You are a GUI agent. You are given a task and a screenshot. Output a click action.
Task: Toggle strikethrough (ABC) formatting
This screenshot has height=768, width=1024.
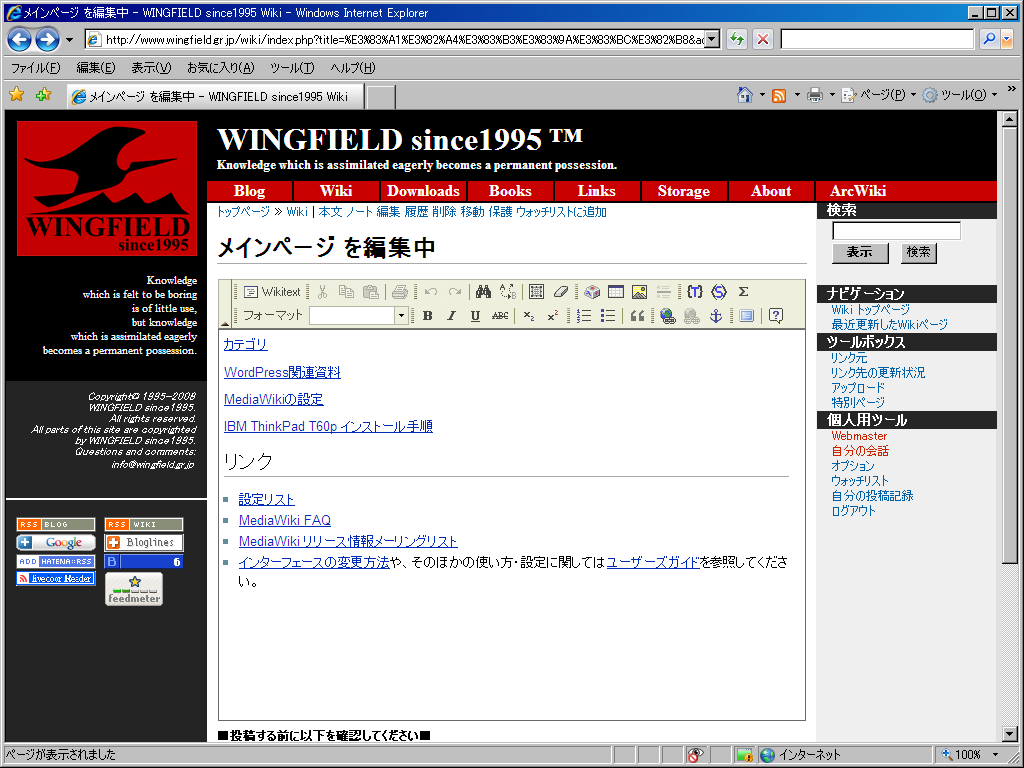click(500, 316)
